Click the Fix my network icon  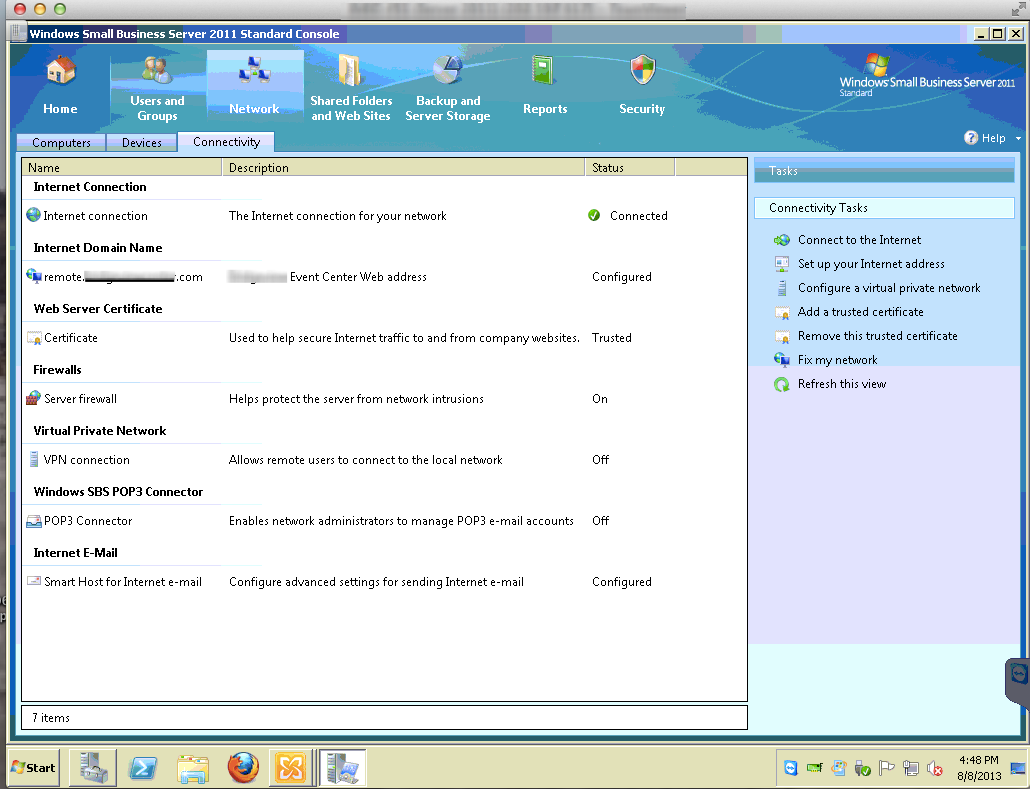pyautogui.click(x=782, y=359)
